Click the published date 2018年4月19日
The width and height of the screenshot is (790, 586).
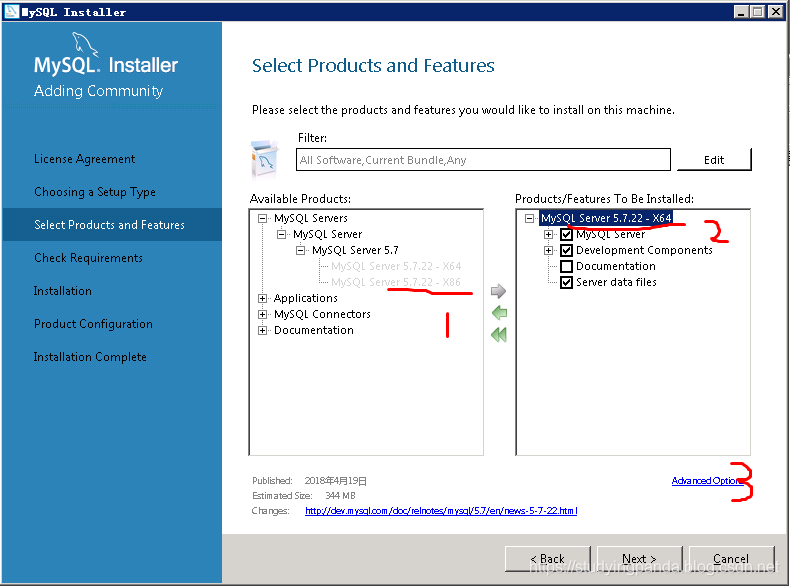336,481
